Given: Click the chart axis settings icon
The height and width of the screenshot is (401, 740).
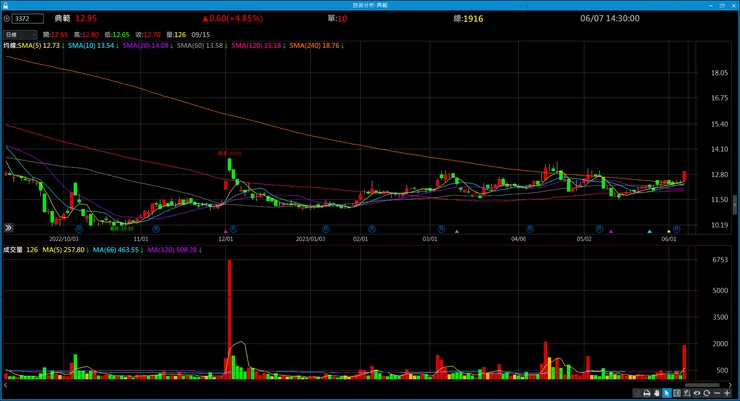Looking at the screenshot, I should click(x=687, y=393).
